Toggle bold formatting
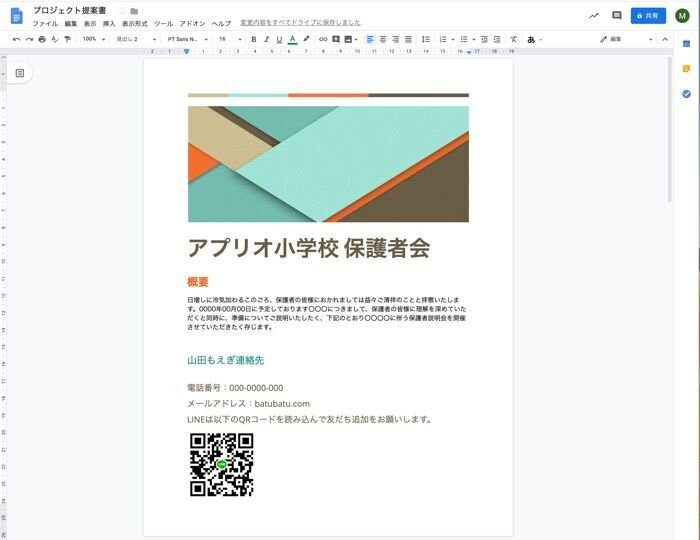The height and width of the screenshot is (540, 700). [x=254, y=39]
